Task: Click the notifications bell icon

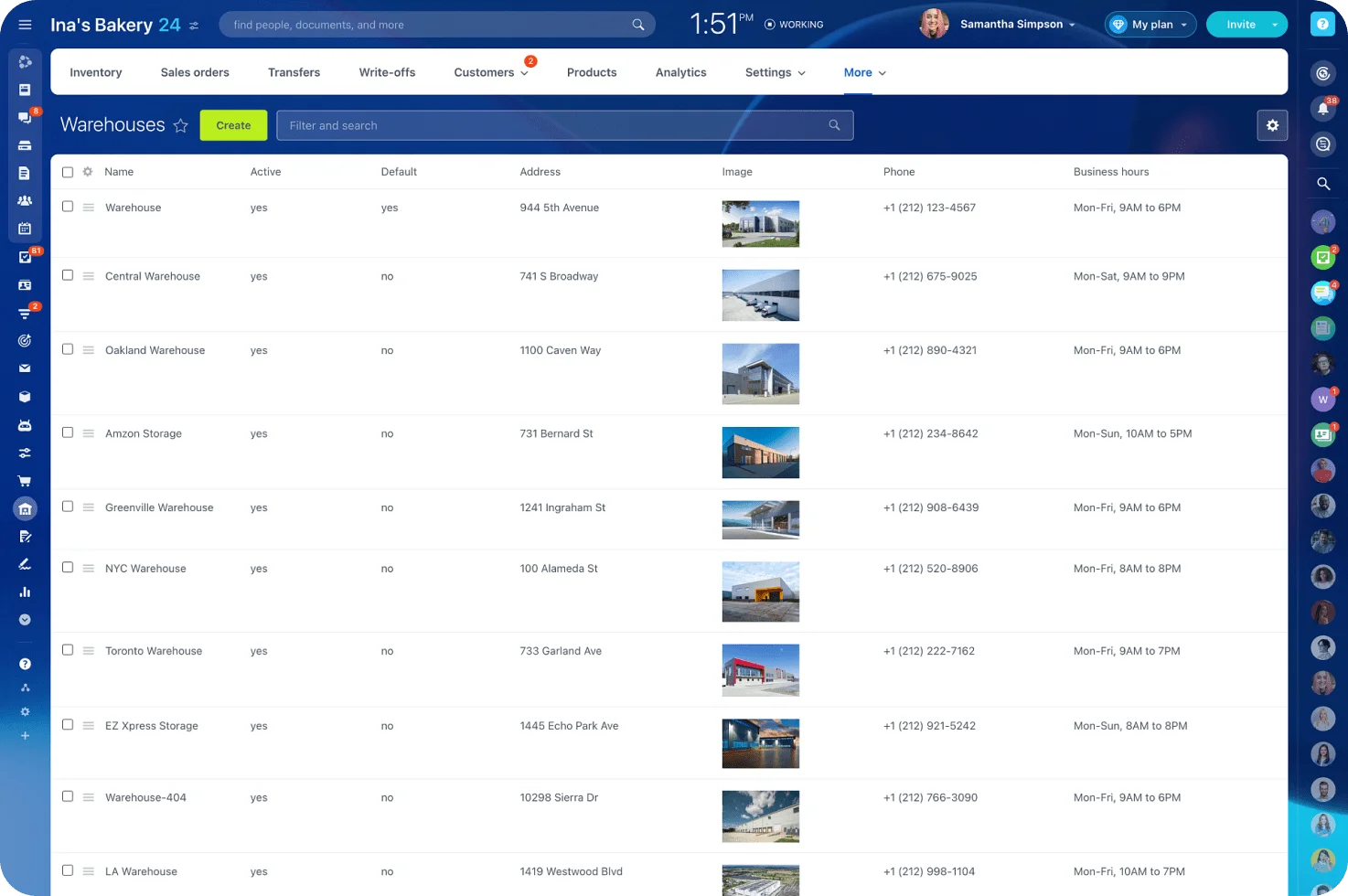Action: (1322, 109)
